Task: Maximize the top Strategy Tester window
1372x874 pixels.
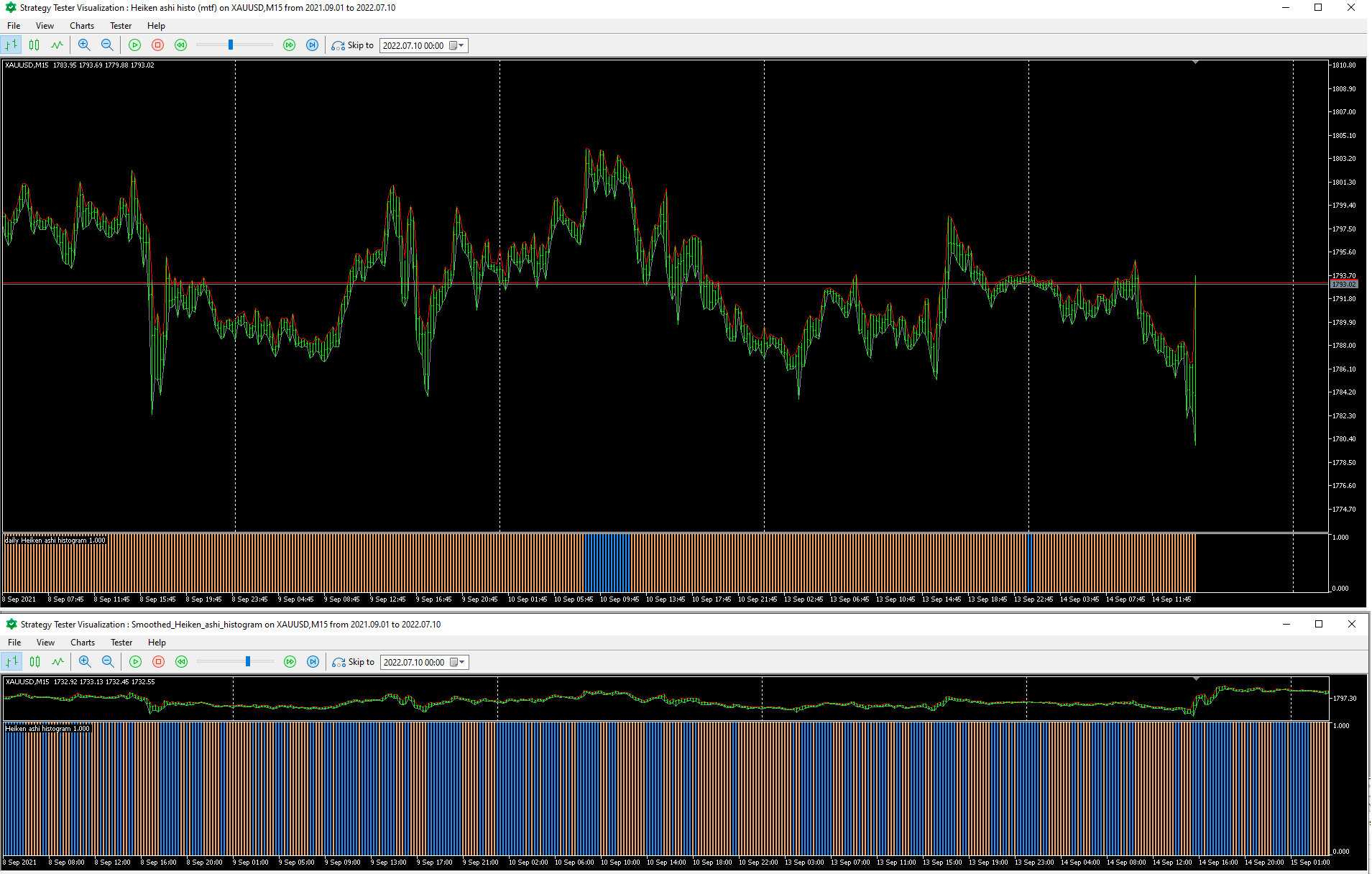Action: [1318, 8]
